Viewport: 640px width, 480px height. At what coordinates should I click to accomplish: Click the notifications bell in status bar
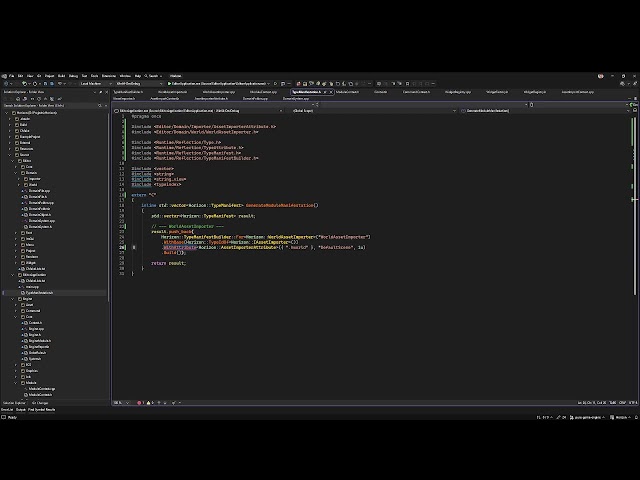[x=636, y=417]
